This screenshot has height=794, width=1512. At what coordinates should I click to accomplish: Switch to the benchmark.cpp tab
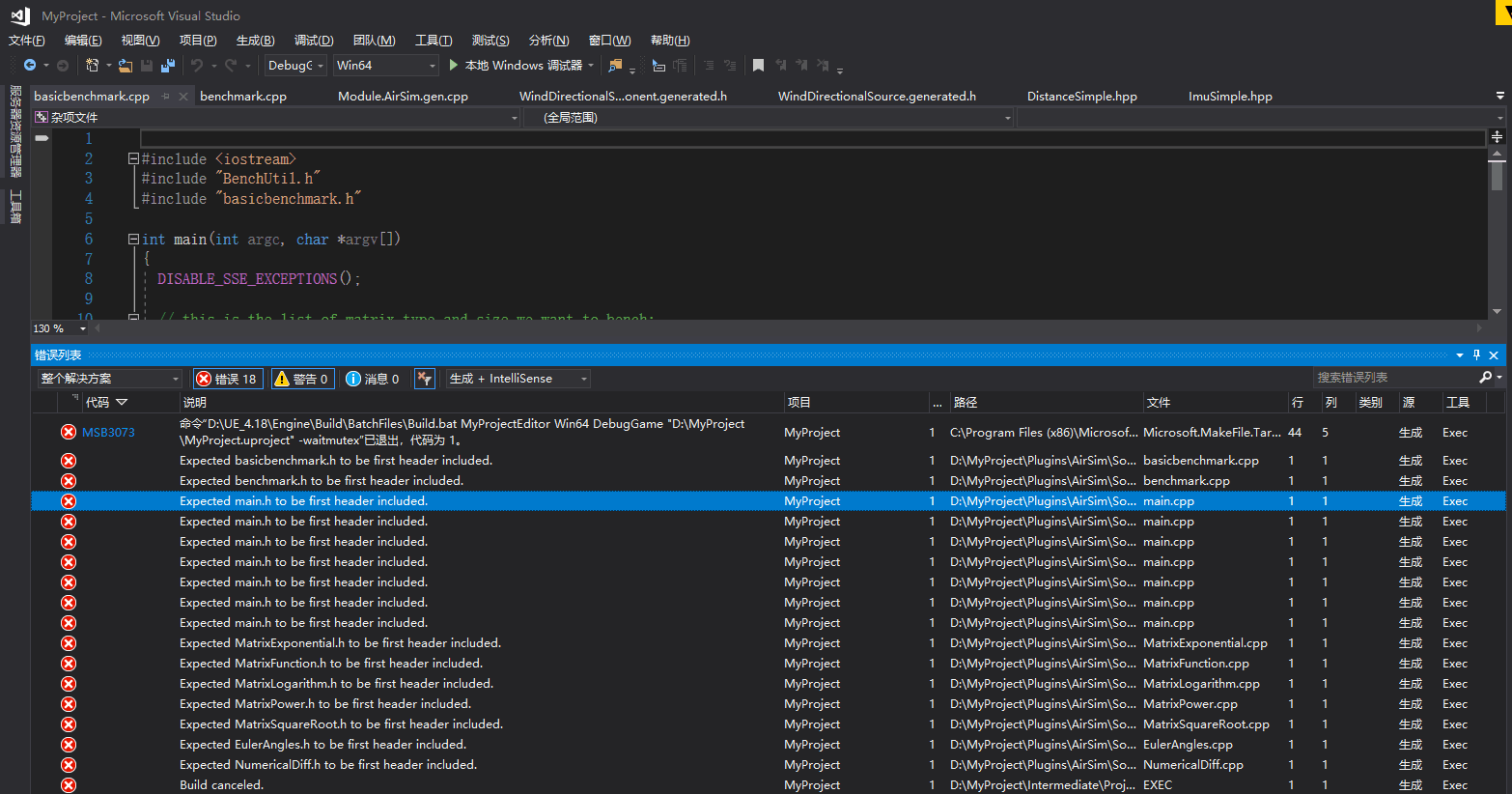pyautogui.click(x=243, y=97)
